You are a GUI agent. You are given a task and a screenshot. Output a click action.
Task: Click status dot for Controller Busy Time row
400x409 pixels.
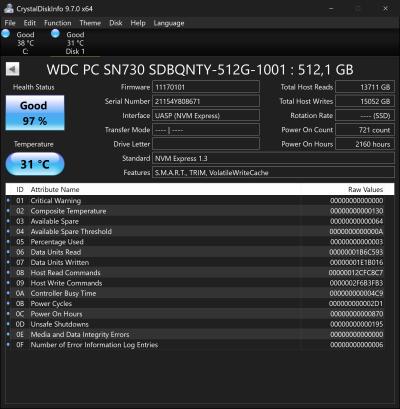click(x=8, y=293)
